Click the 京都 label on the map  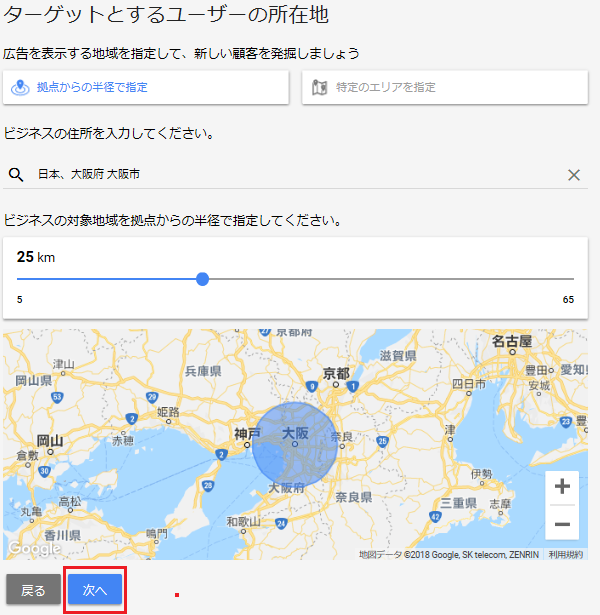336,374
